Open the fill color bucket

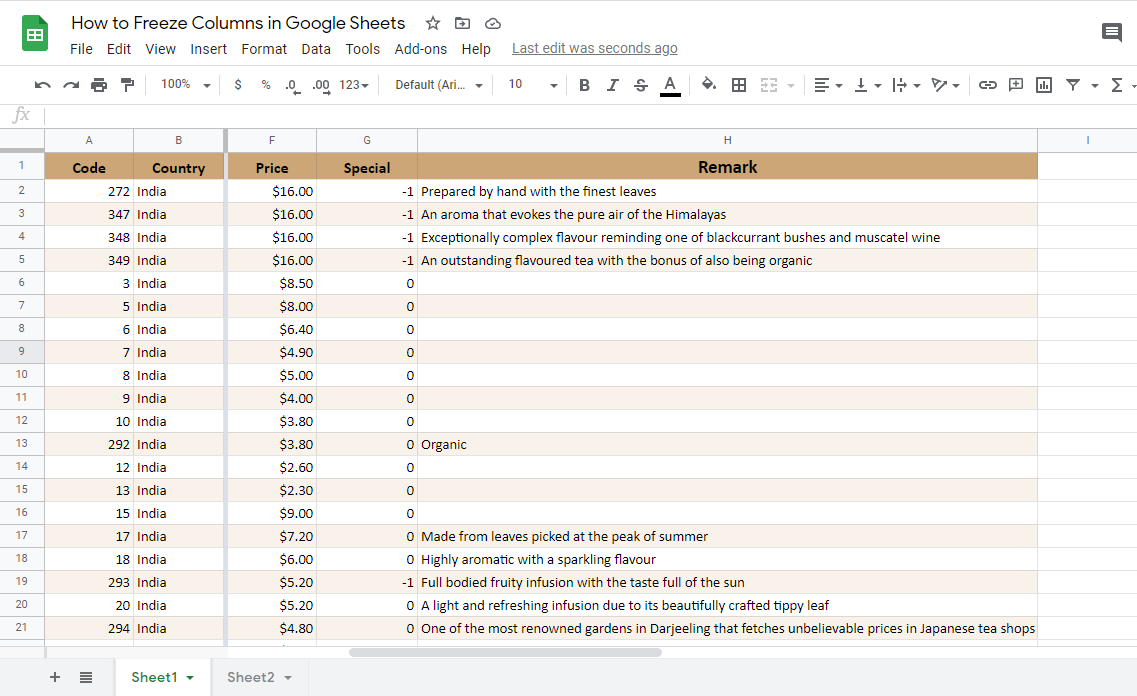click(x=708, y=85)
